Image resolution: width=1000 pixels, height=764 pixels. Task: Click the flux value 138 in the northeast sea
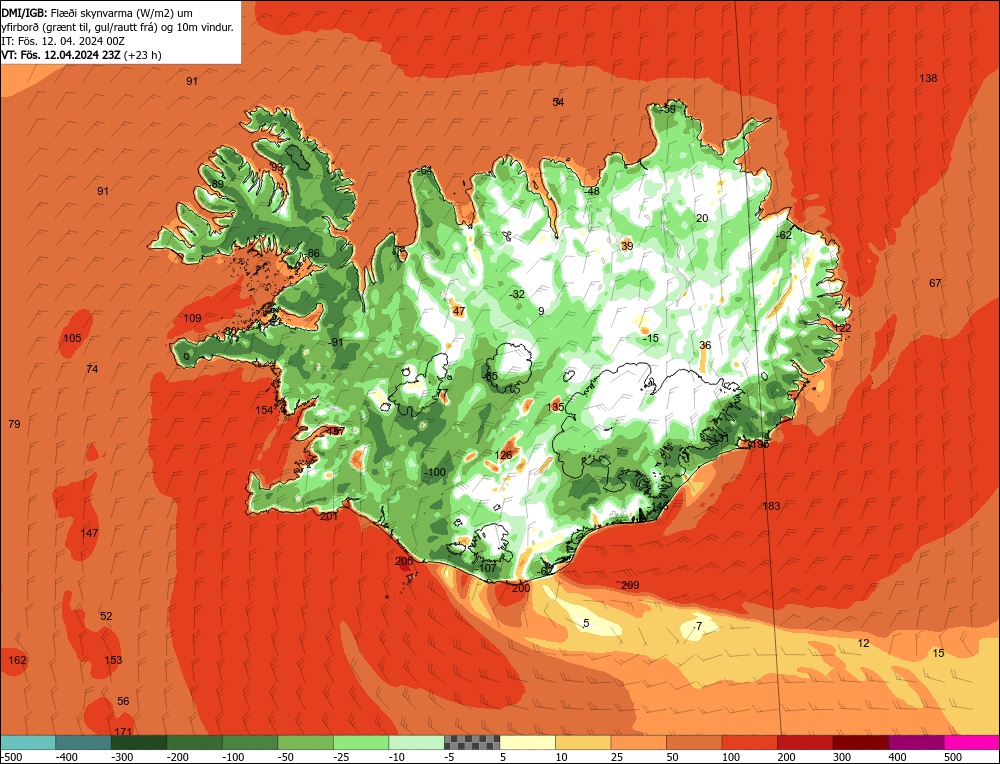(x=928, y=78)
